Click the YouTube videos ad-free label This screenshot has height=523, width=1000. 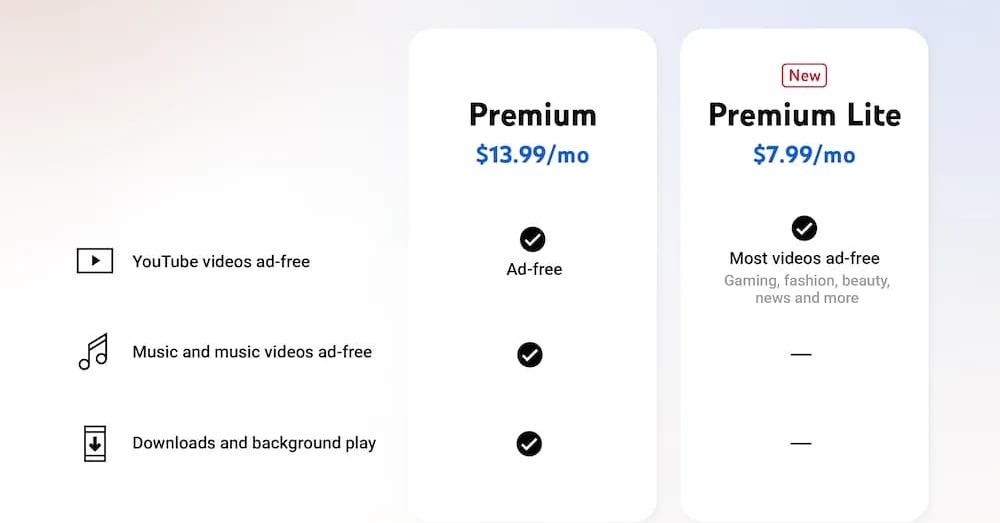coord(221,262)
